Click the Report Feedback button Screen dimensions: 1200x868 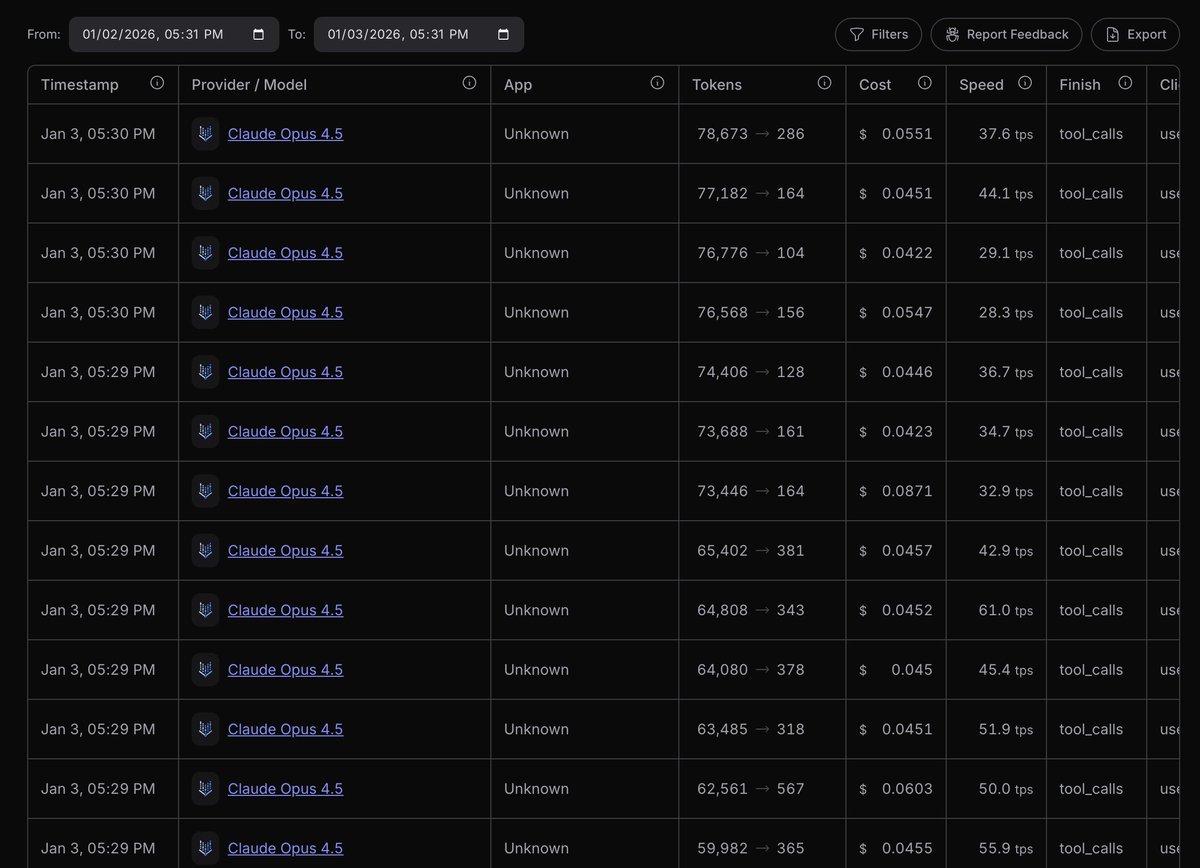pos(1005,33)
